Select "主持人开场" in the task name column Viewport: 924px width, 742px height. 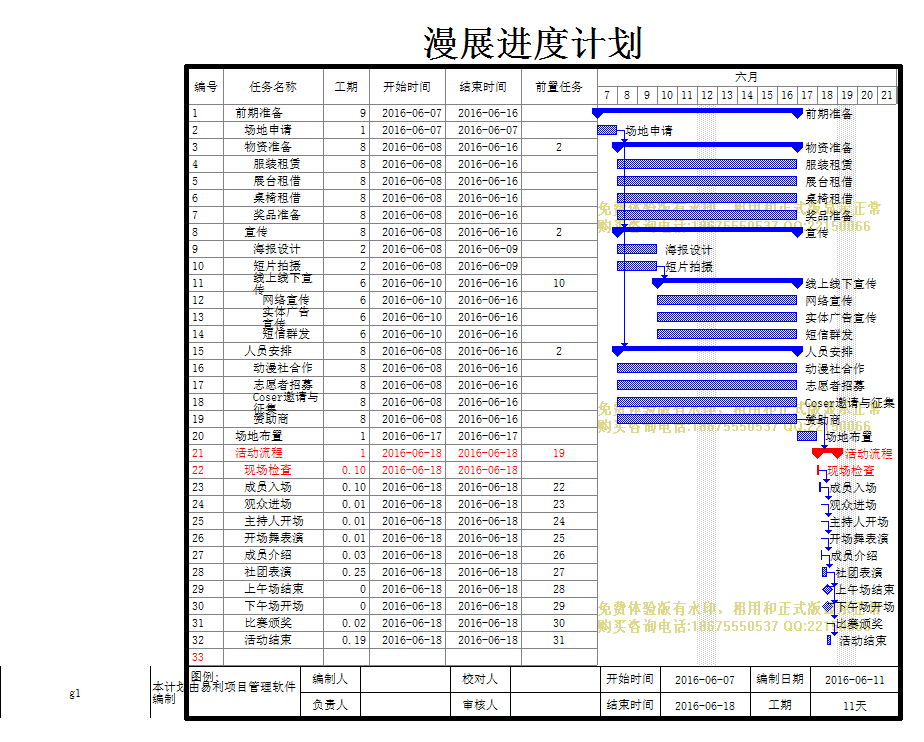[x=273, y=521]
